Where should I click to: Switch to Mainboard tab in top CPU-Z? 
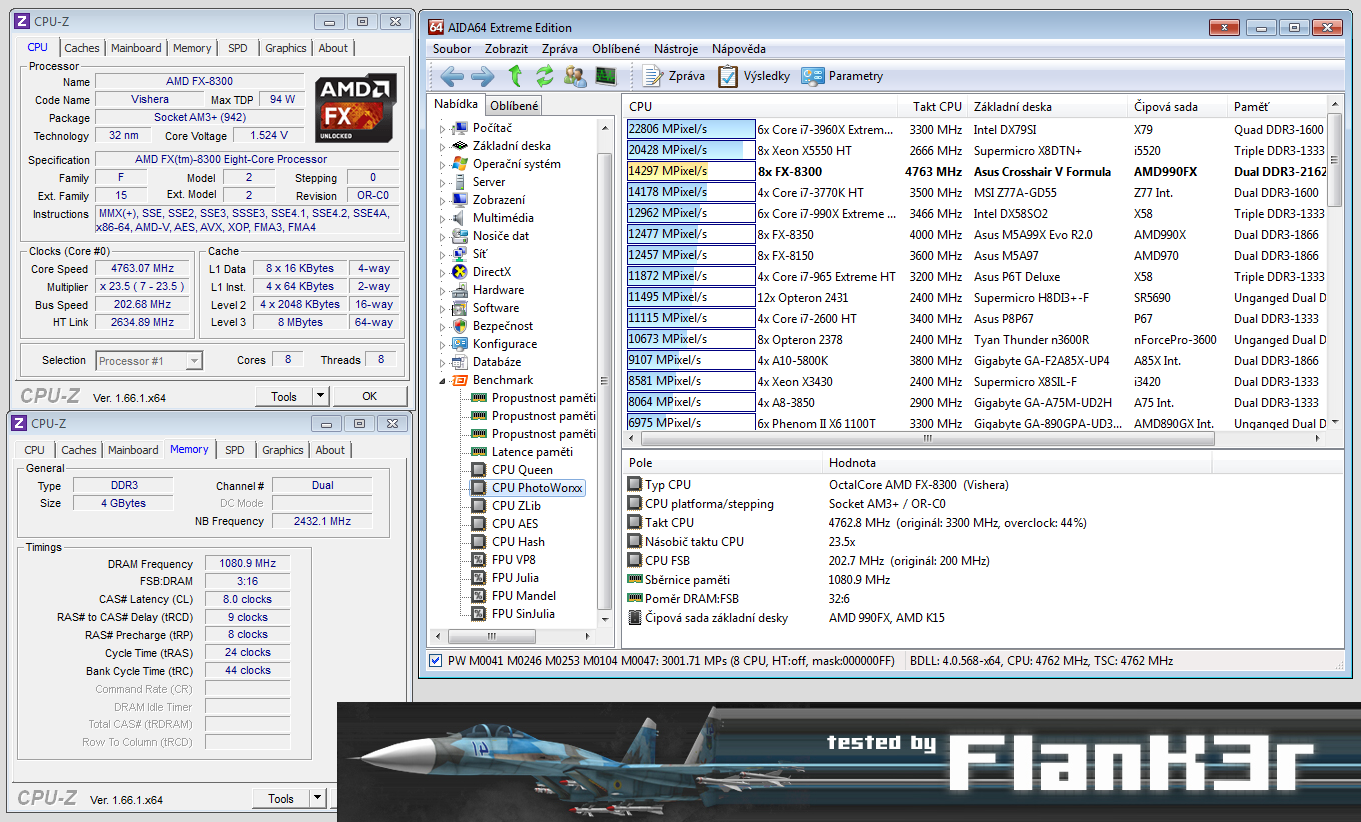pos(136,48)
